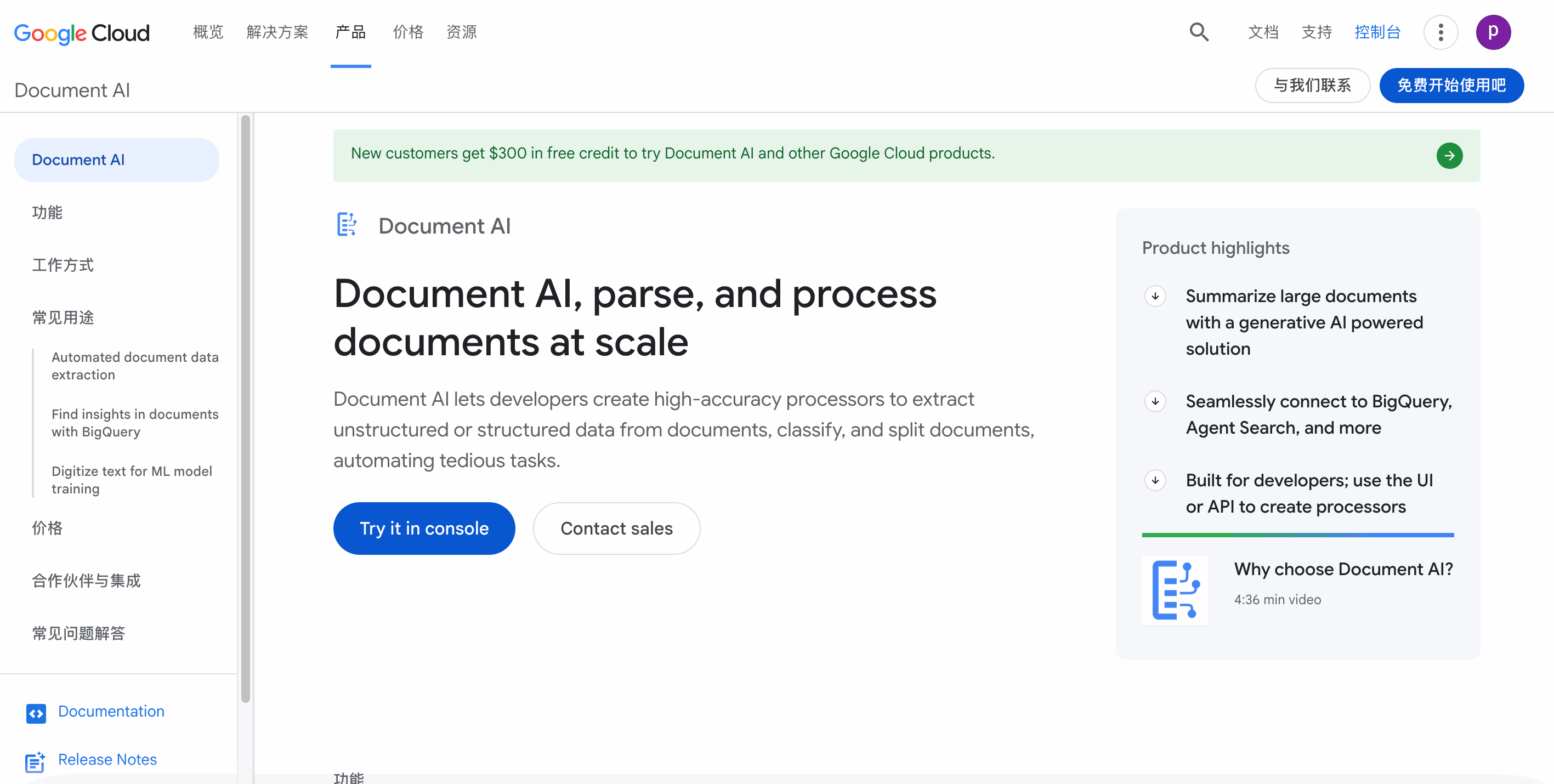The height and width of the screenshot is (784, 1554).
Task: Open the 资源 menu
Action: click(462, 32)
